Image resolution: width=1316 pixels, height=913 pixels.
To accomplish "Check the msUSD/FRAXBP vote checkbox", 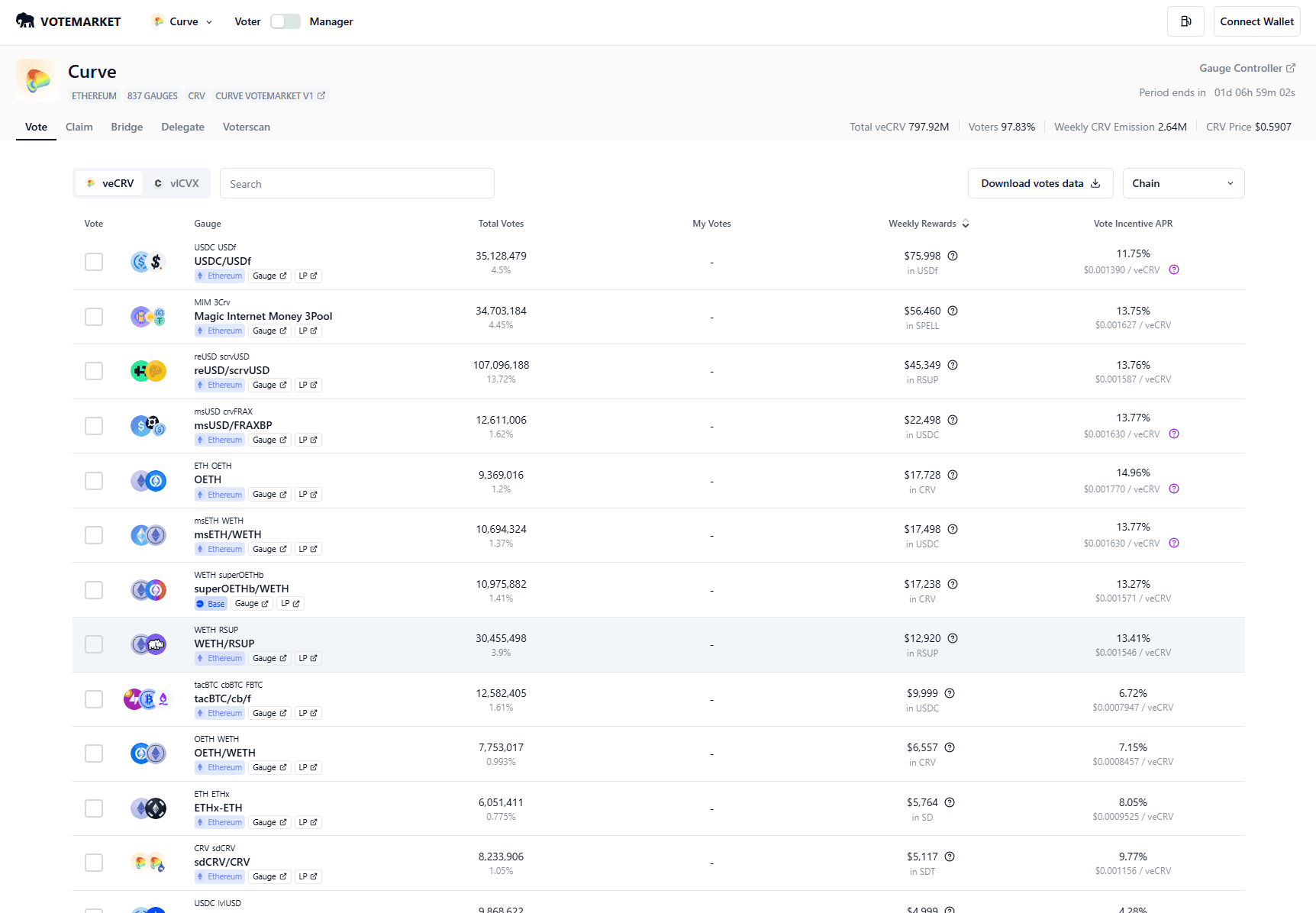I will pos(94,426).
